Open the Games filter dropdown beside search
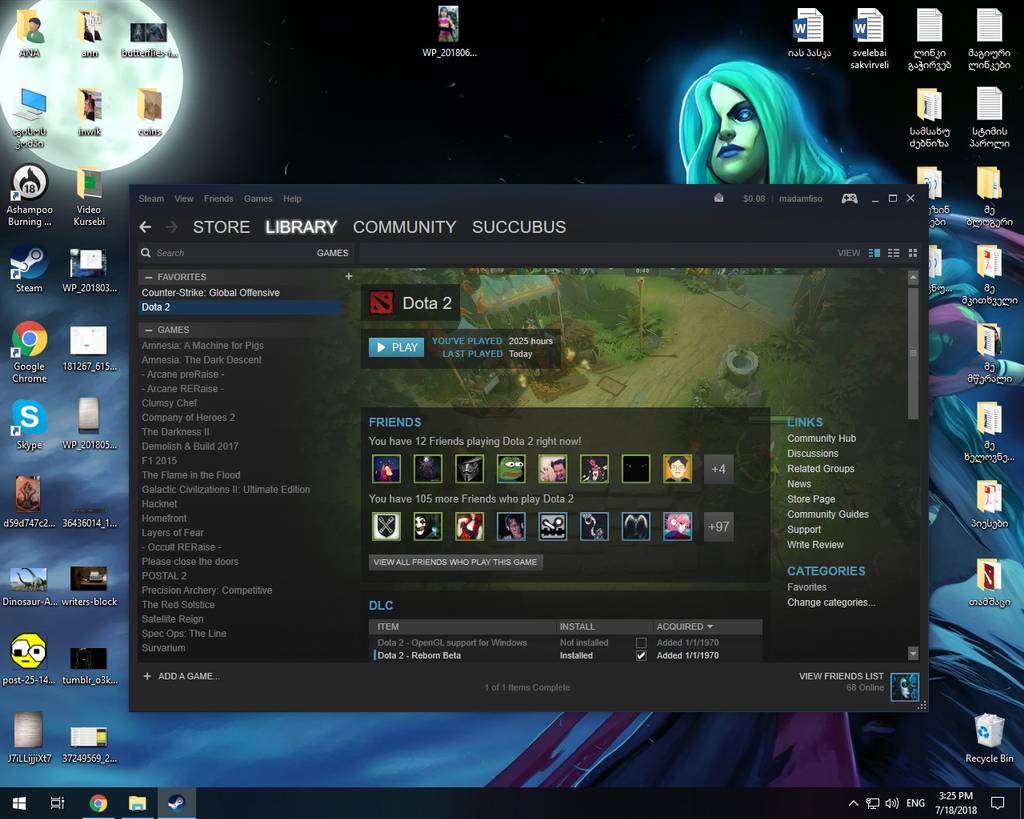Screen dimensions: 1024x819 [x=332, y=253]
